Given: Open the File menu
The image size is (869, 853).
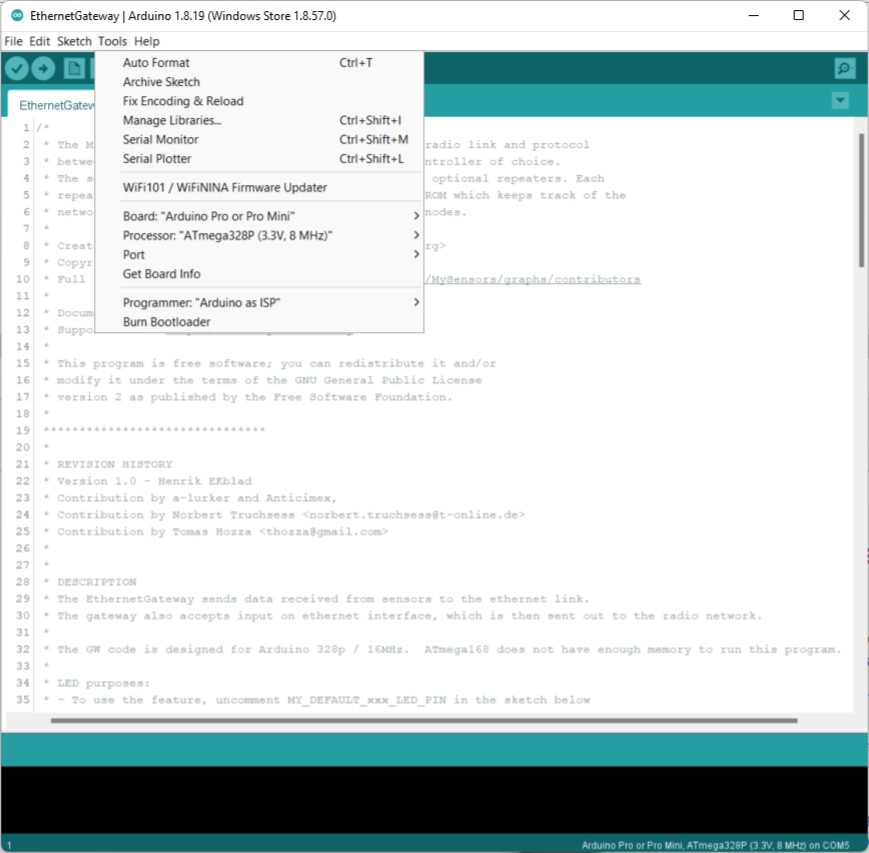Looking at the screenshot, I should point(13,41).
